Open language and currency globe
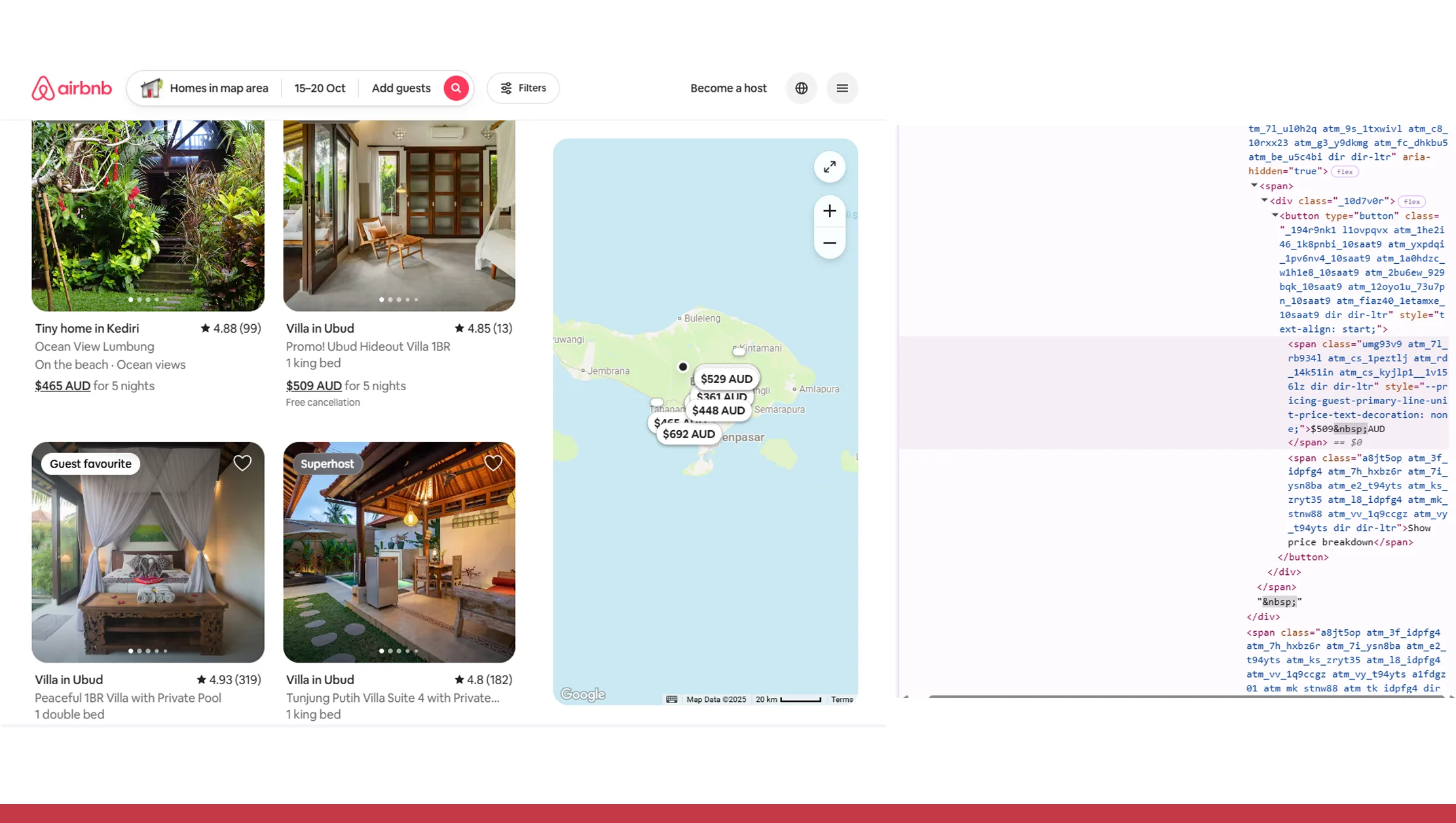This screenshot has height=823, width=1456. 801,88
